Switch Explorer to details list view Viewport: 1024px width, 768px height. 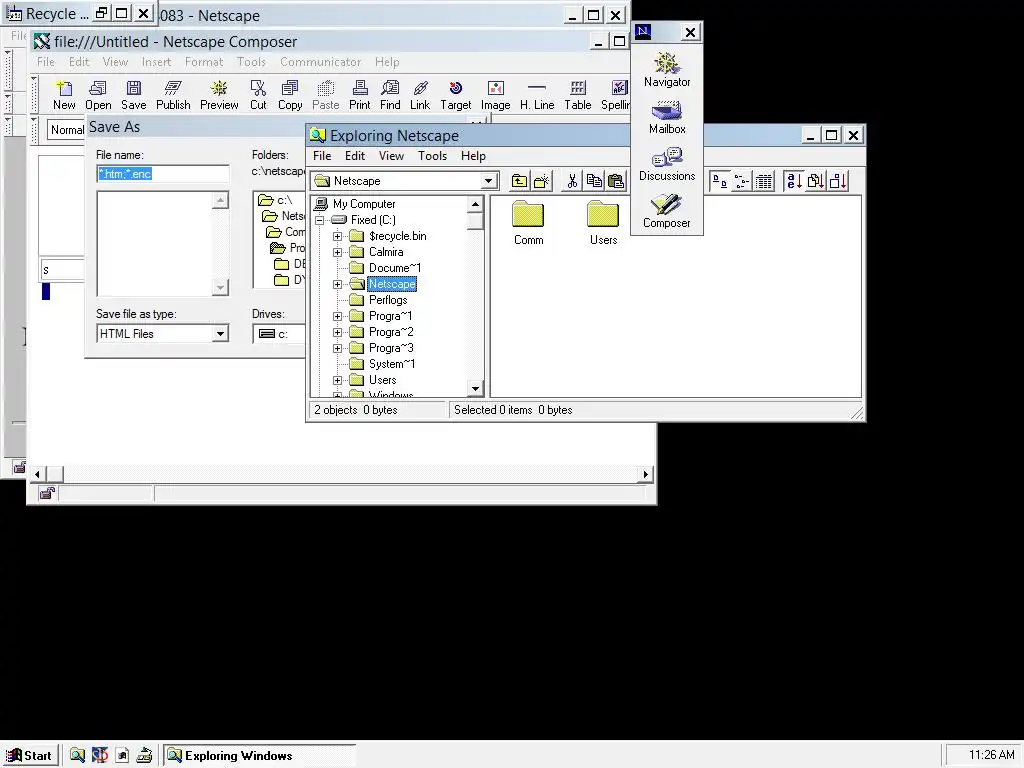tap(763, 181)
